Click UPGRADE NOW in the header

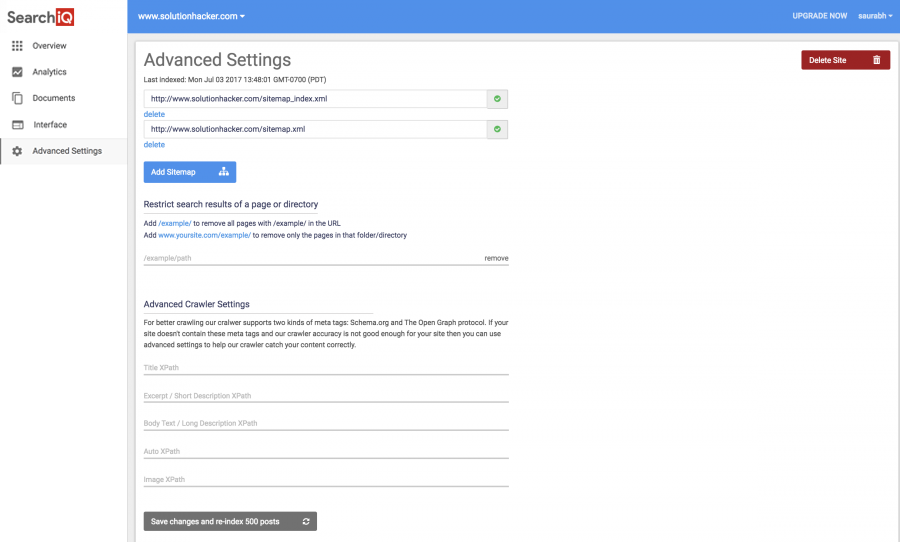(819, 16)
